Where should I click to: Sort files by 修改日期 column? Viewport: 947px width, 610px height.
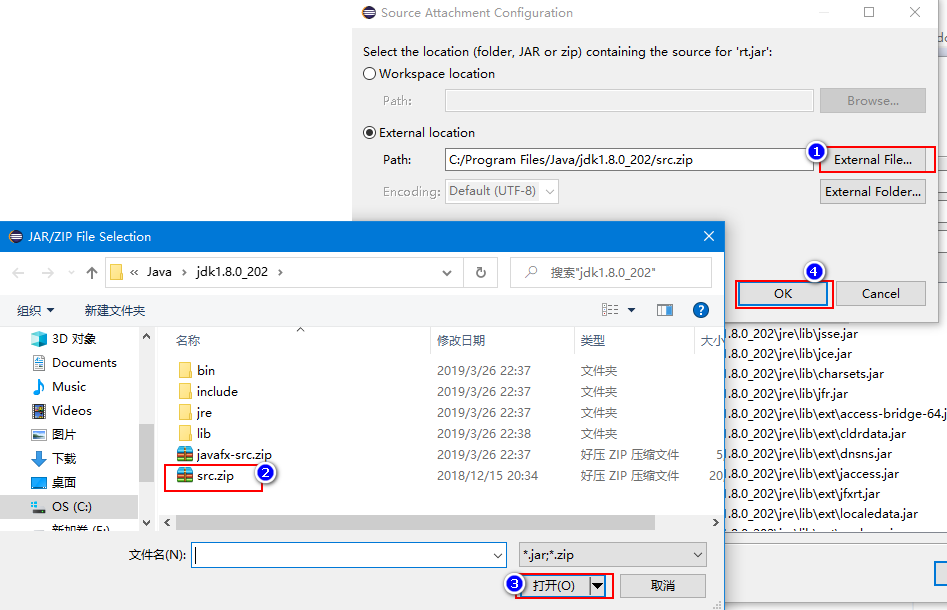point(461,341)
